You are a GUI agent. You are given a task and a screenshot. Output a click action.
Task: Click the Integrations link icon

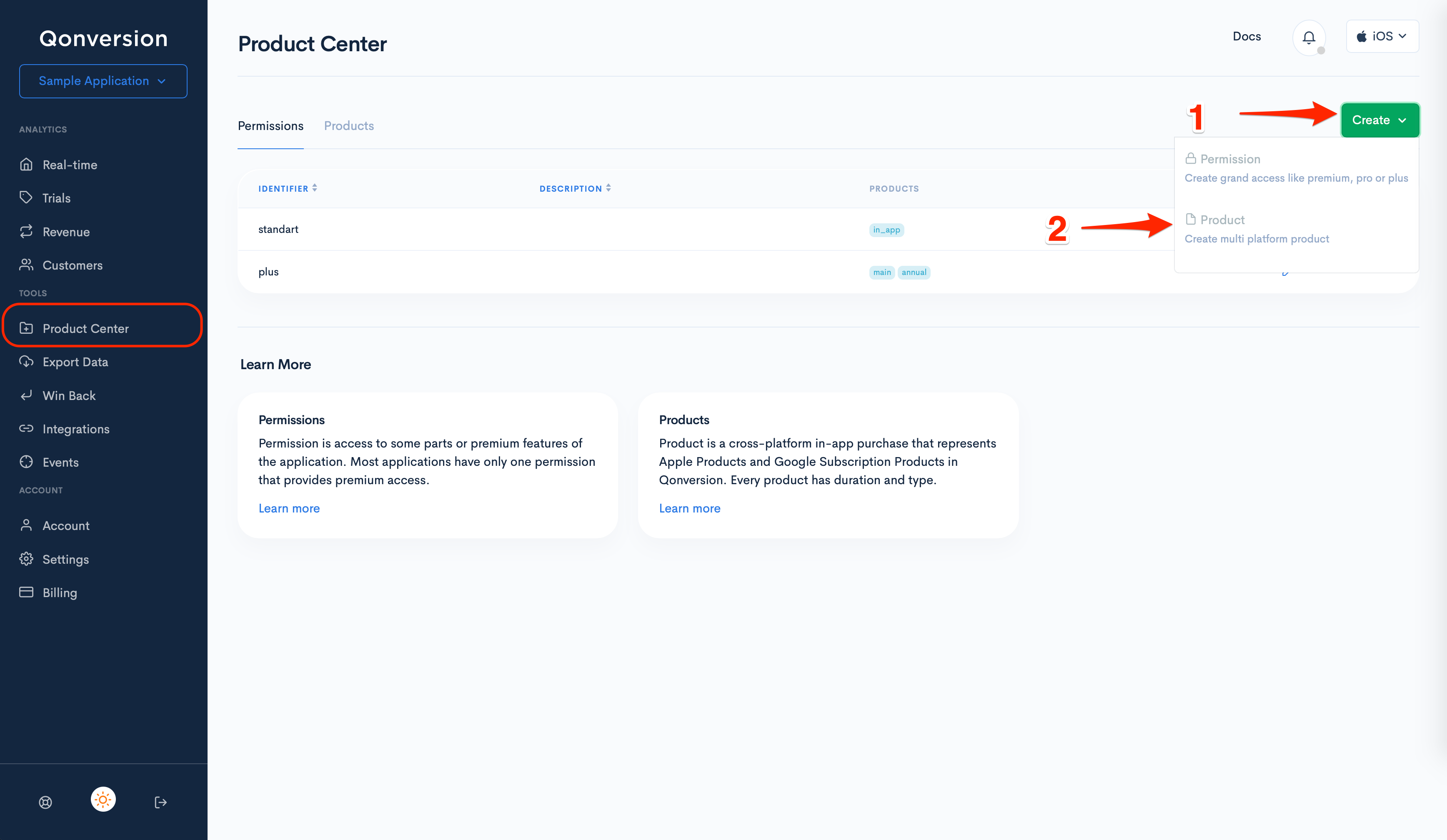pyautogui.click(x=26, y=428)
